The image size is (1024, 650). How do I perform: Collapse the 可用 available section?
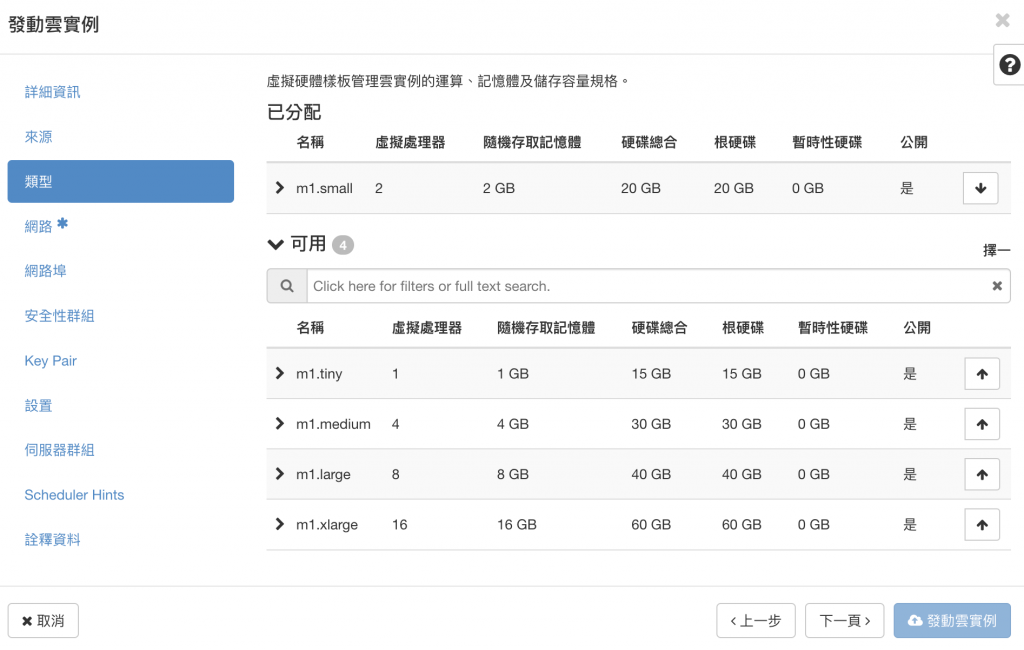276,244
